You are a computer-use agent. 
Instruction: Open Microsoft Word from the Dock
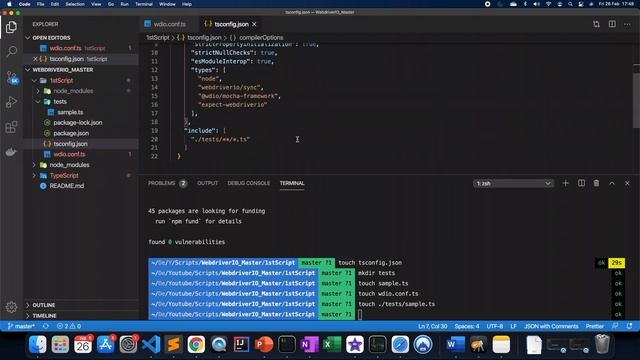(x=455, y=344)
